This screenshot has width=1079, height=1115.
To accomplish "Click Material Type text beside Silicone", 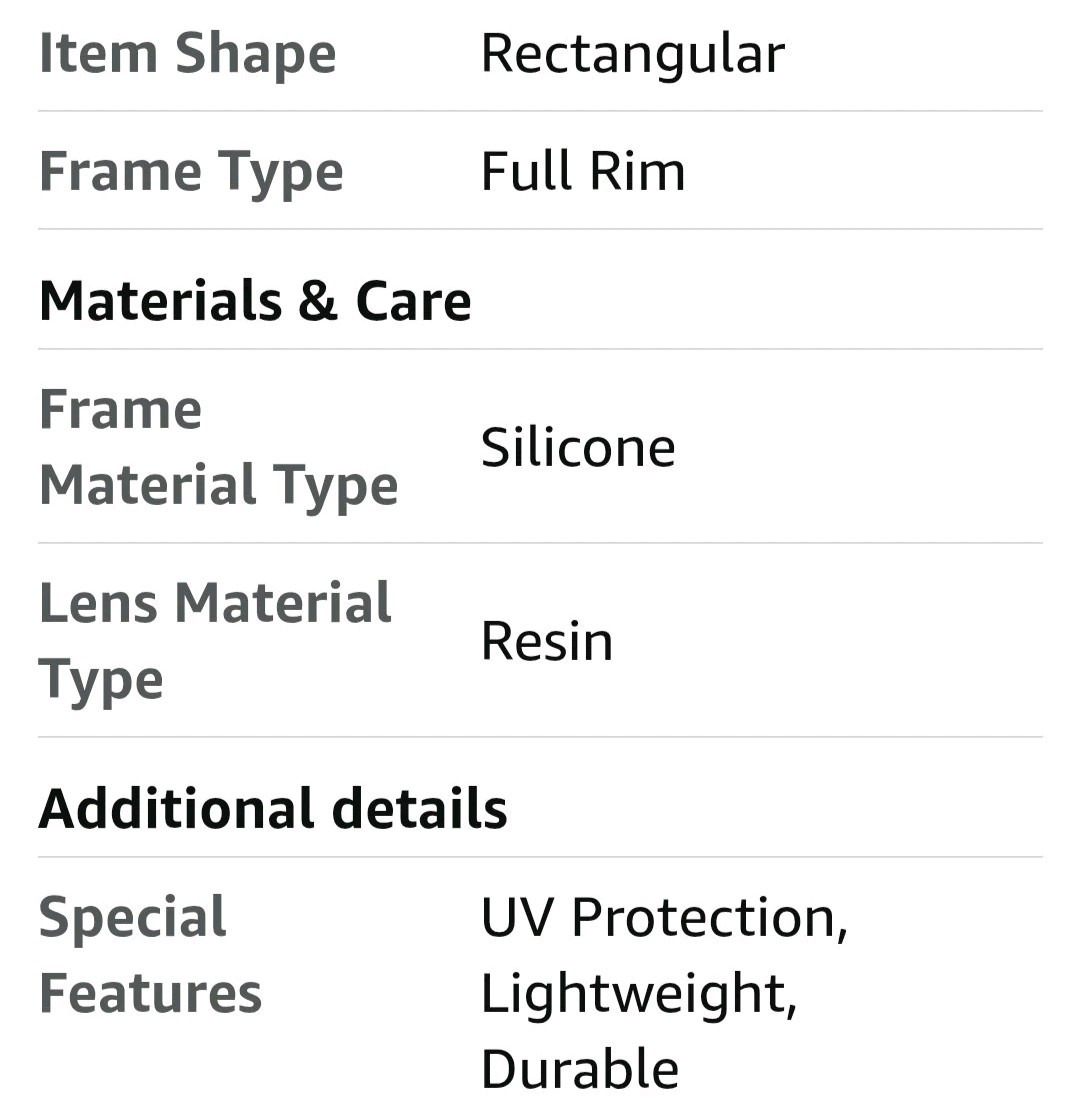I will [x=218, y=485].
